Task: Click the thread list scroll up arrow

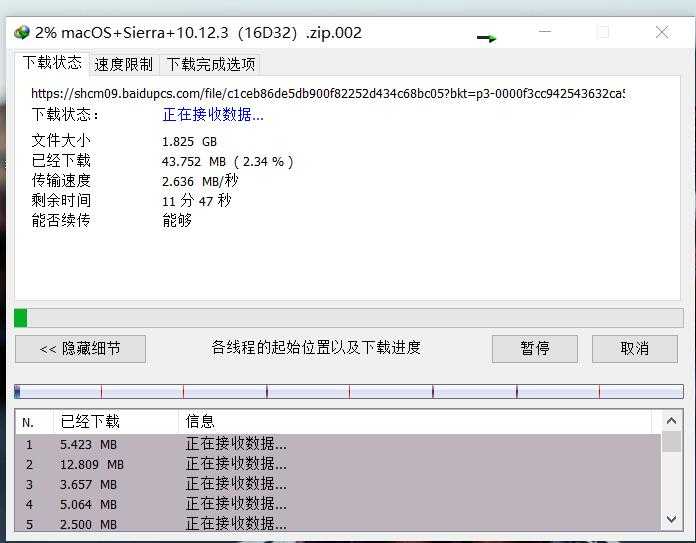Action: click(671, 421)
